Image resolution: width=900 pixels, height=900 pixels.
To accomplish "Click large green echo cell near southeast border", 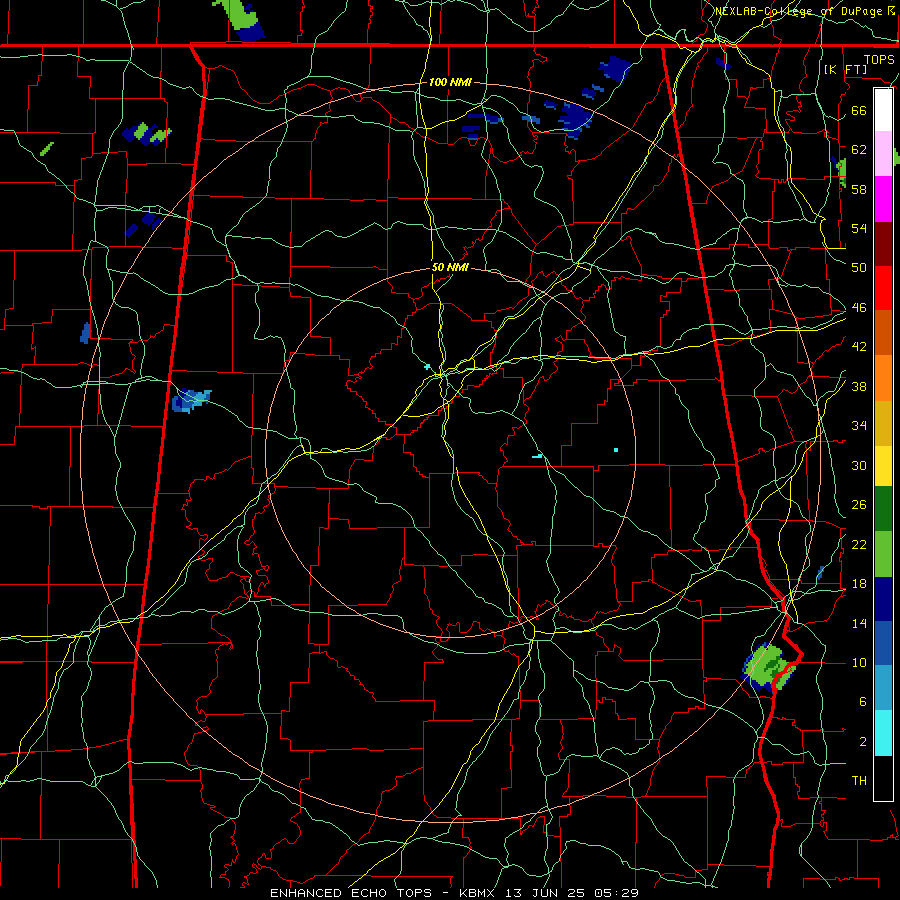I will coord(770,666).
